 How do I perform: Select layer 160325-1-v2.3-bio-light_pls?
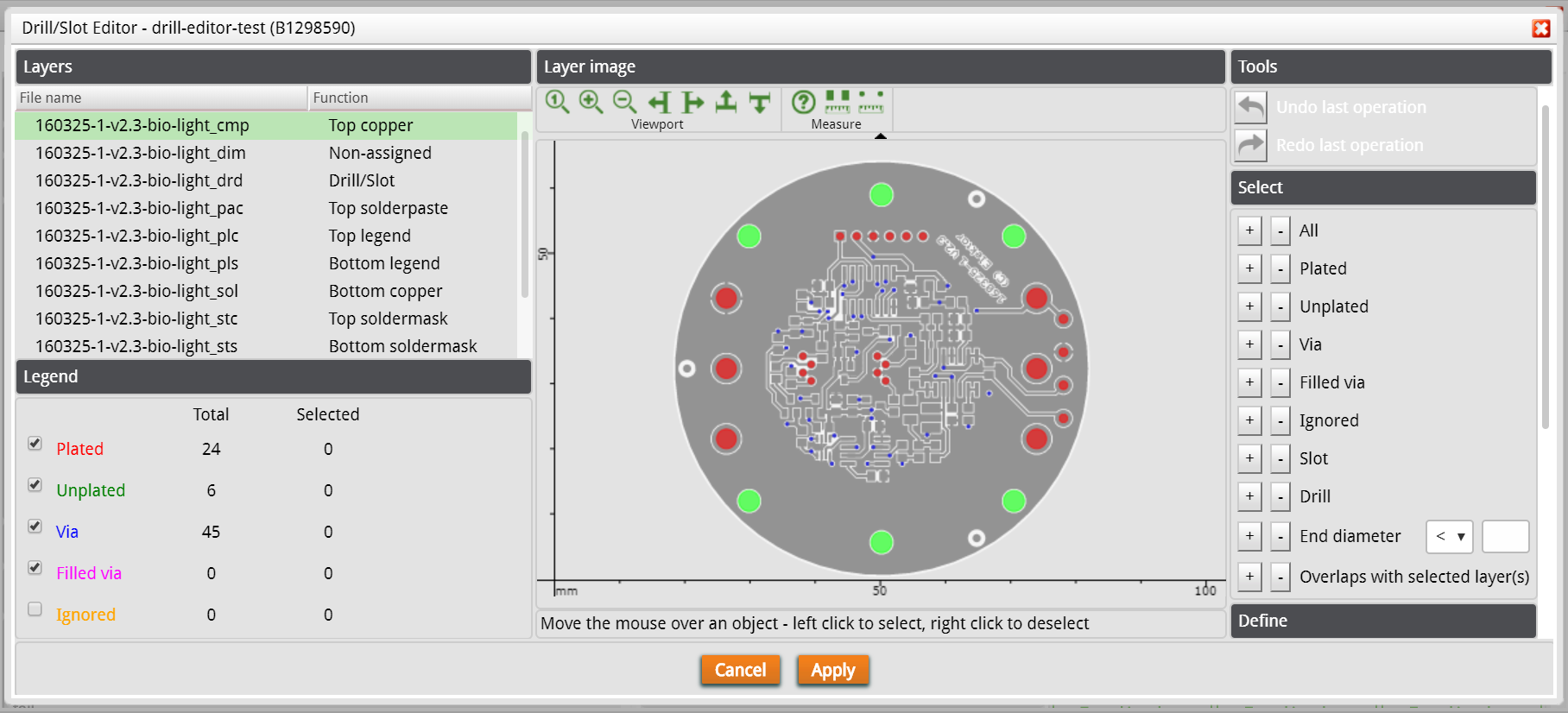[266, 263]
